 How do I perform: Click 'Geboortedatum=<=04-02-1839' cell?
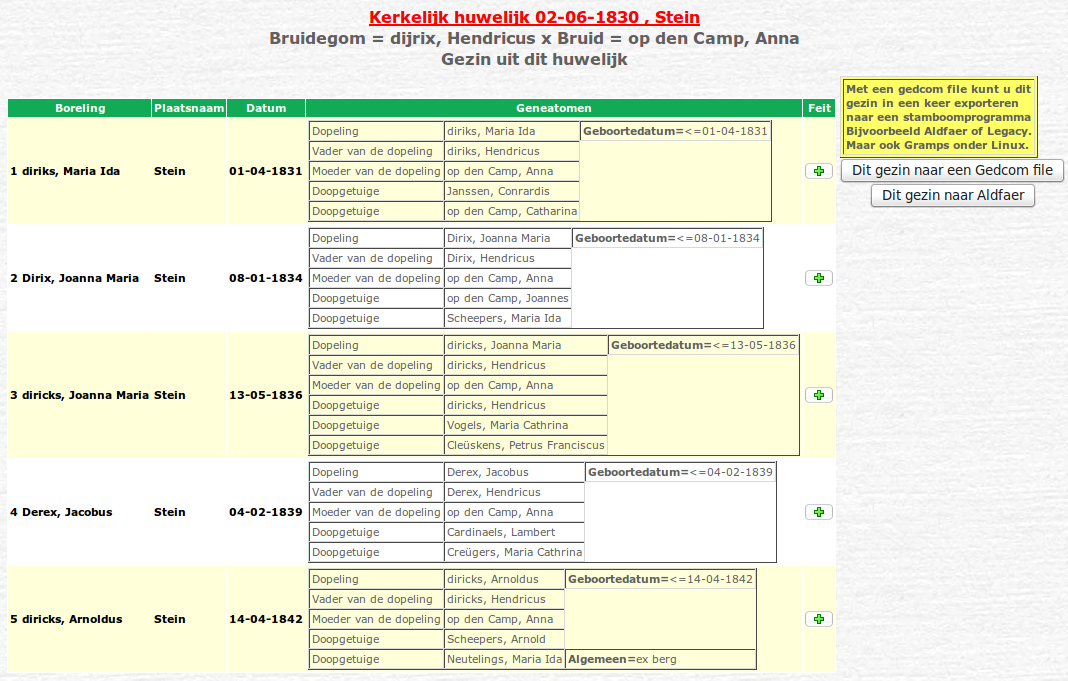pyautogui.click(x=680, y=472)
